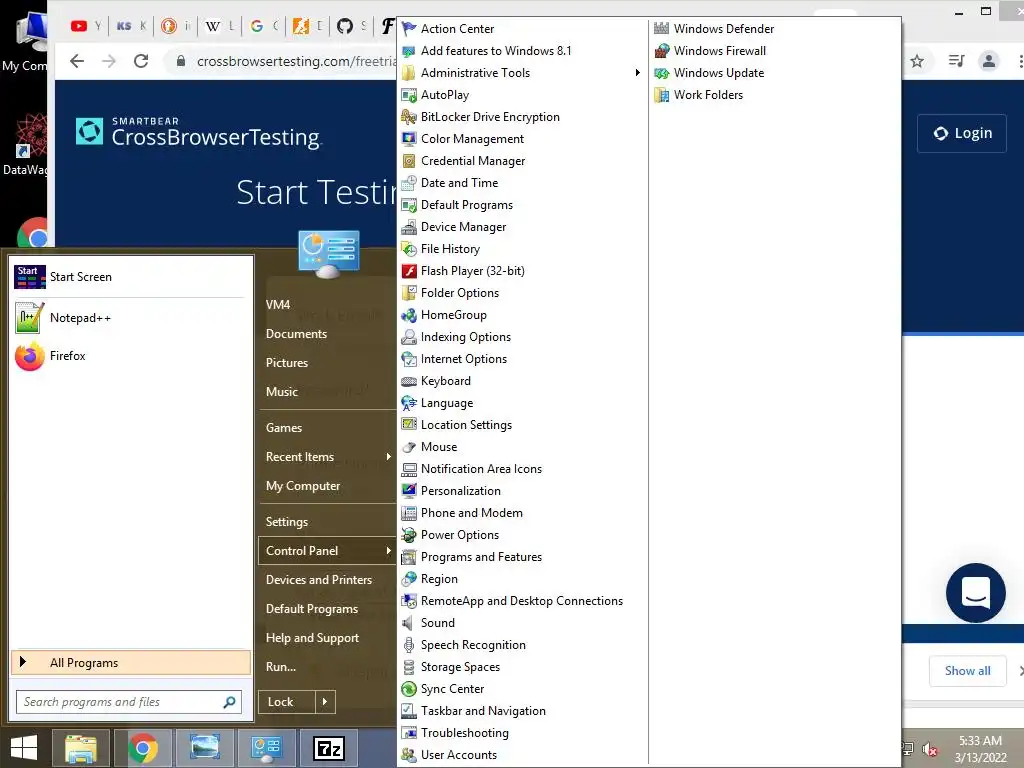Open Chrome profile avatar icon
Viewport: 1024px width, 768px height.
click(x=989, y=61)
